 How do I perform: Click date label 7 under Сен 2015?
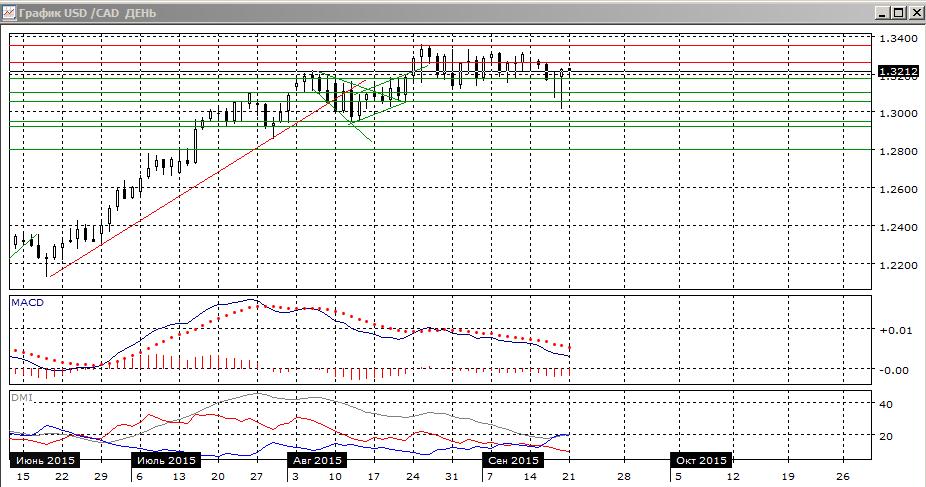click(x=490, y=477)
